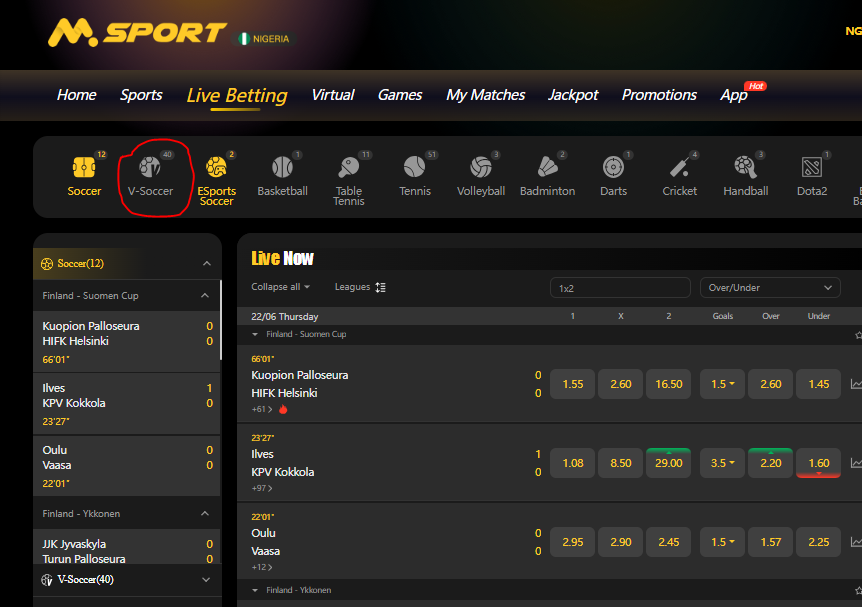Select the Basketball sport icon

click(282, 177)
